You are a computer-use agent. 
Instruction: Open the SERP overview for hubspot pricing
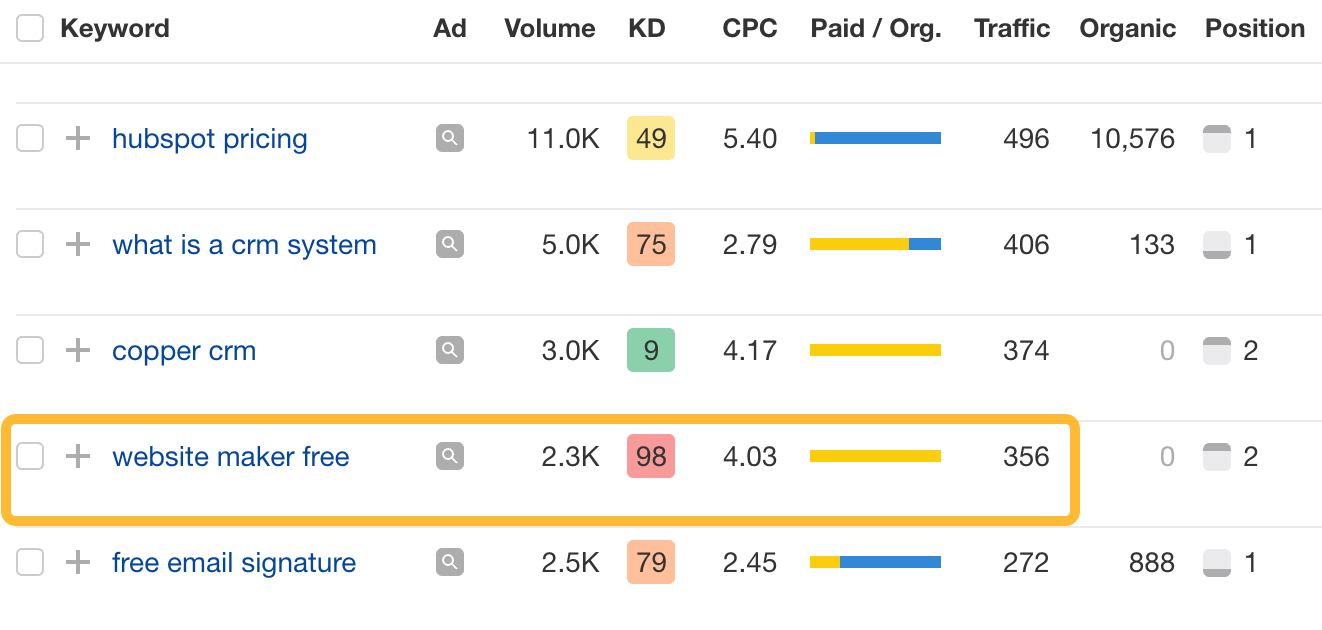(449, 138)
